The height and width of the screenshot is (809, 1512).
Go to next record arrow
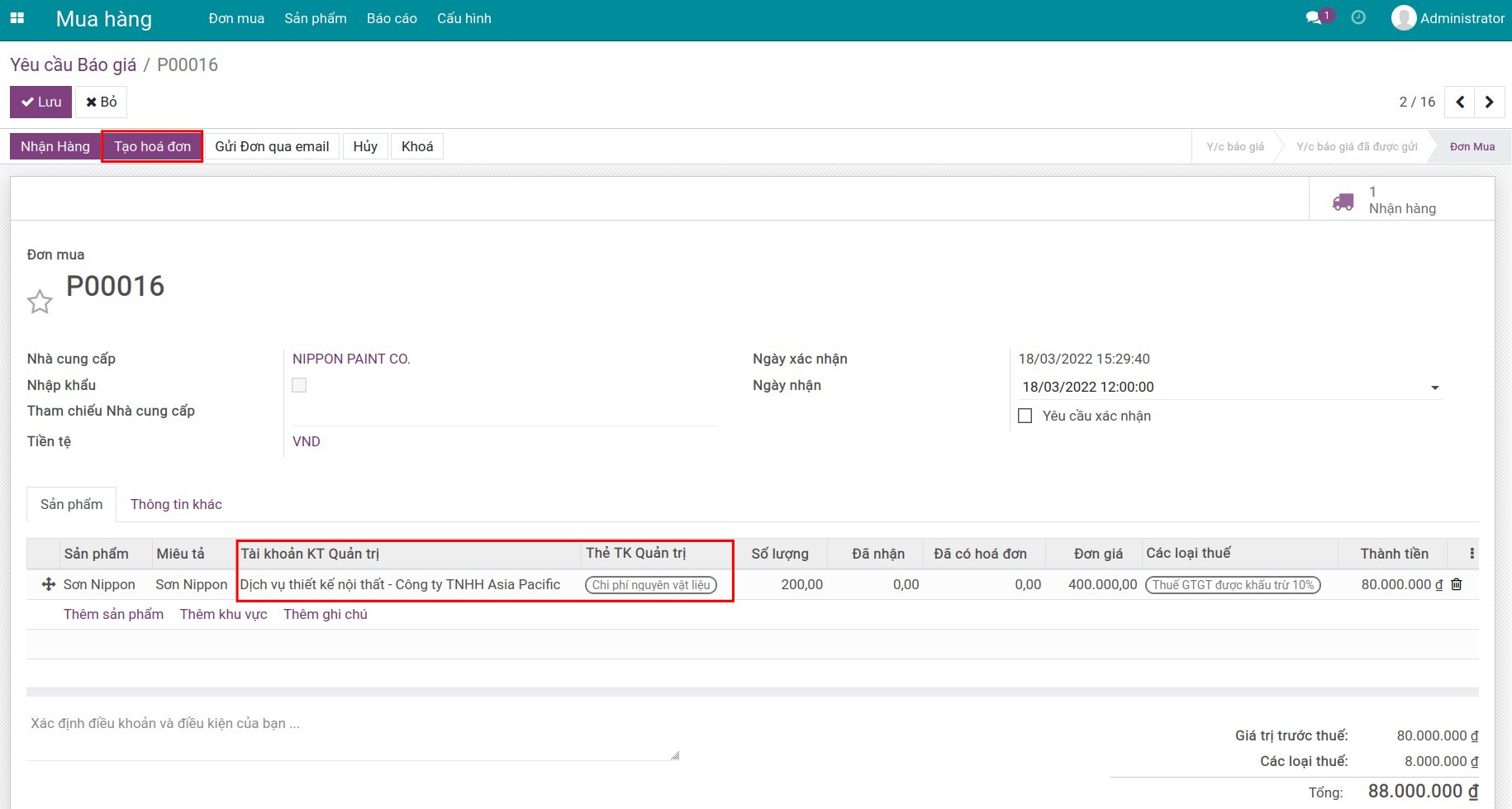pyautogui.click(x=1489, y=102)
